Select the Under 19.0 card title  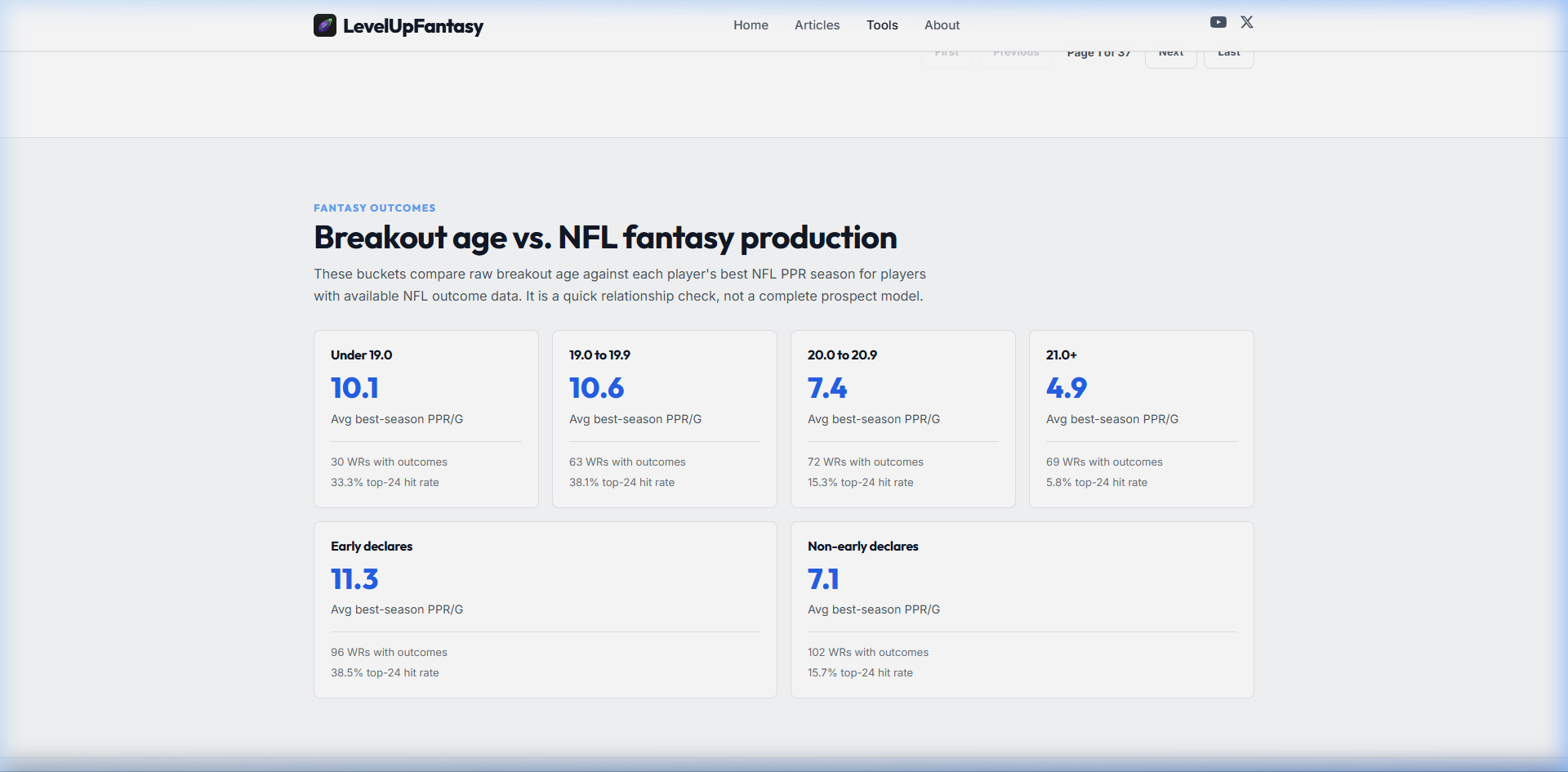tap(361, 355)
